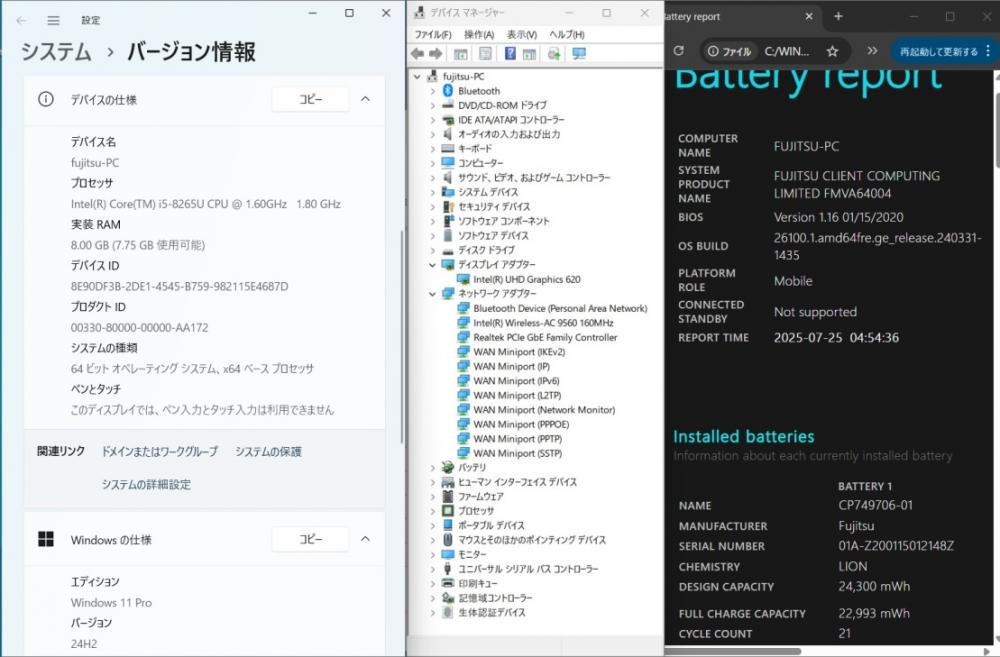Image resolution: width=1000 pixels, height=657 pixels.
Task: Select WAN Miniport (IKEv2) item
Action: click(519, 351)
